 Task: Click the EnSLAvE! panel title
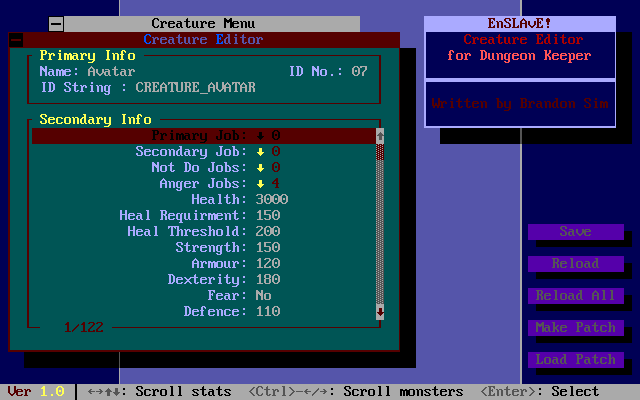tap(519, 24)
